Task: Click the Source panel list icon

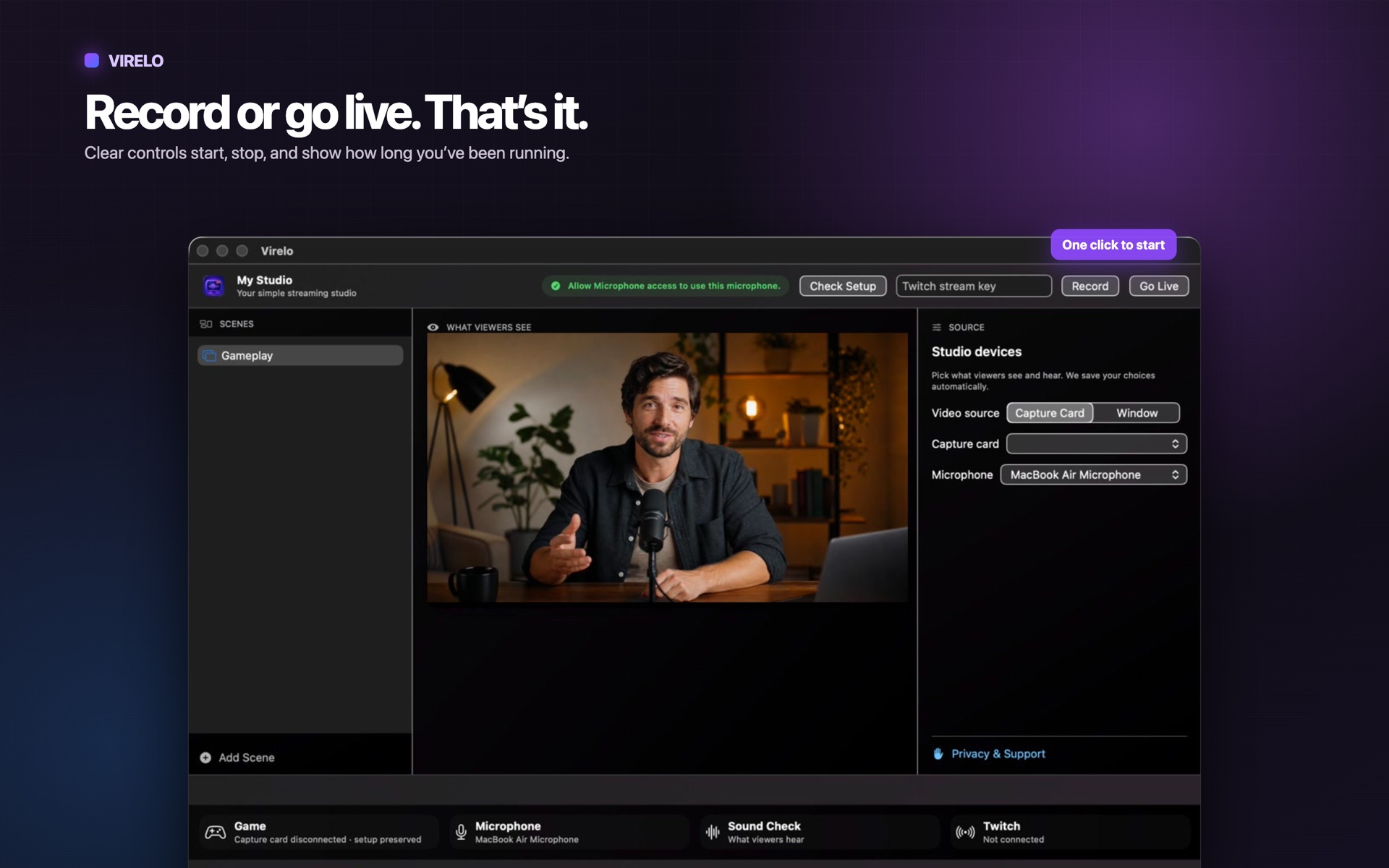Action: (x=937, y=328)
